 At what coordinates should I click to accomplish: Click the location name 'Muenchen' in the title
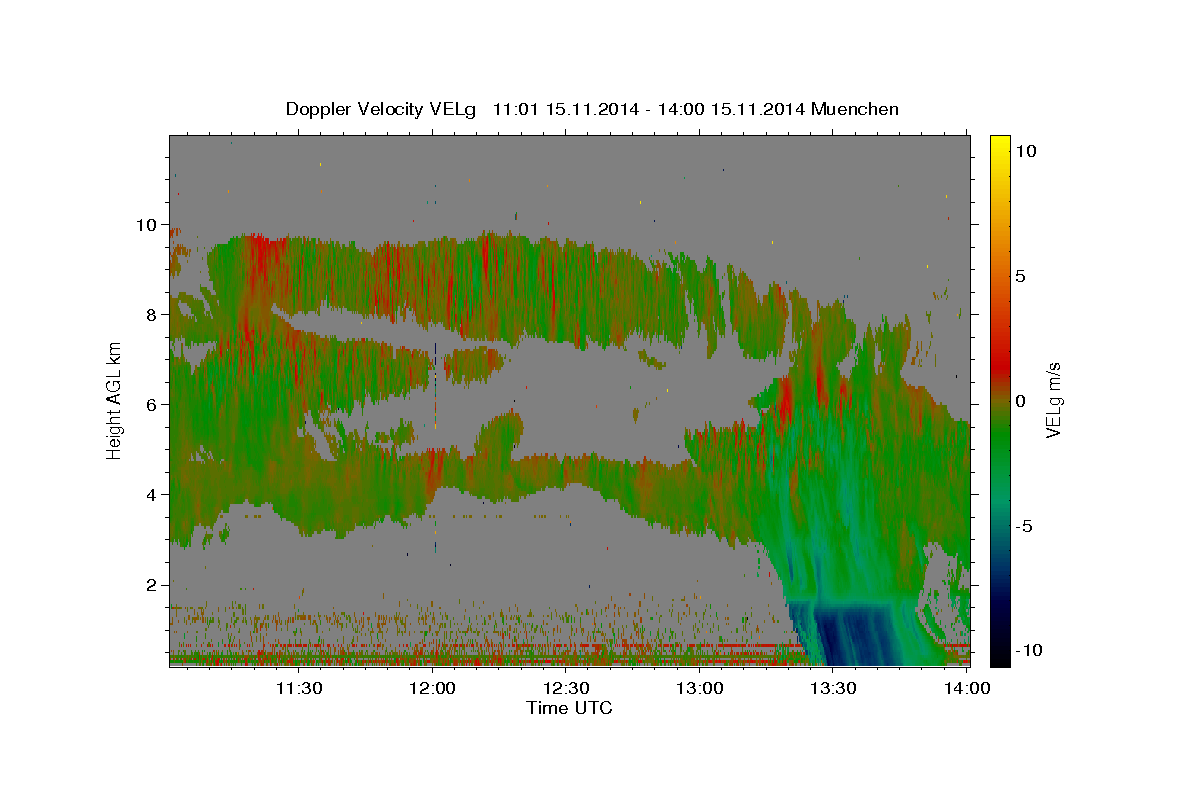pos(856,109)
